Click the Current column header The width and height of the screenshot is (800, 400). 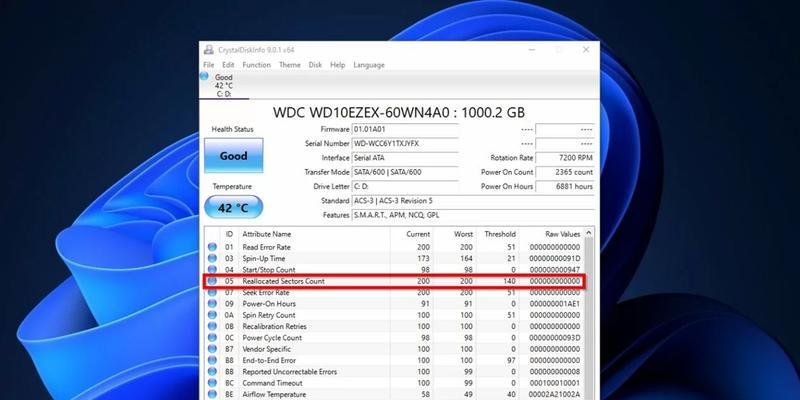pos(412,234)
